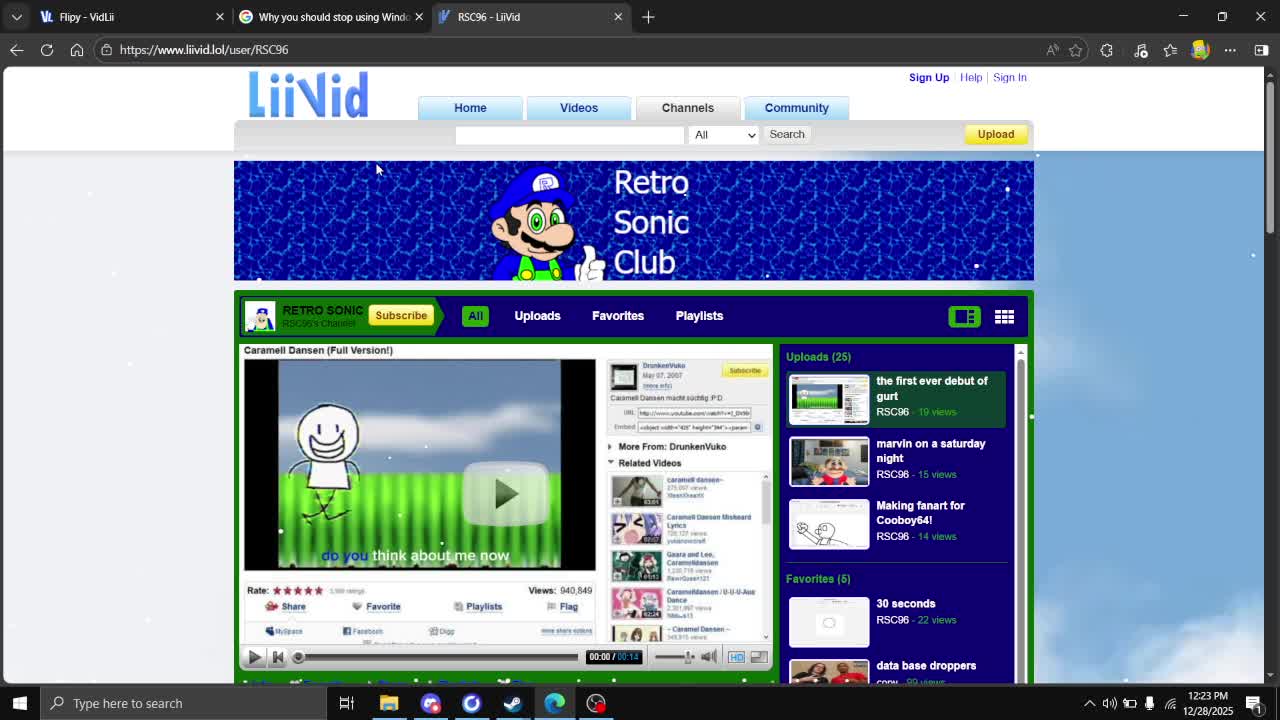
Task: Mute the video with the speaker icon
Action: click(x=708, y=657)
